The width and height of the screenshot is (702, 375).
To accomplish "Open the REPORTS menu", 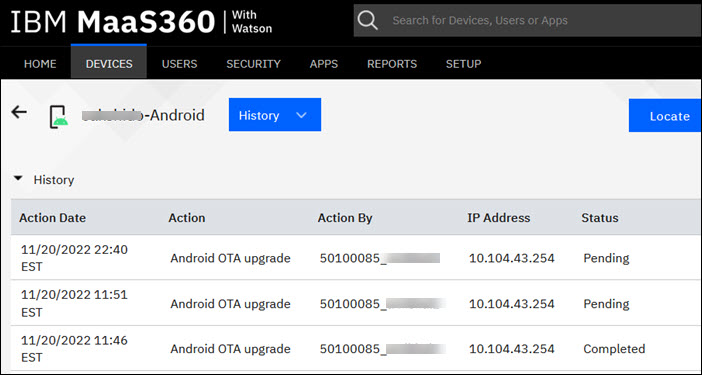I will tap(392, 64).
